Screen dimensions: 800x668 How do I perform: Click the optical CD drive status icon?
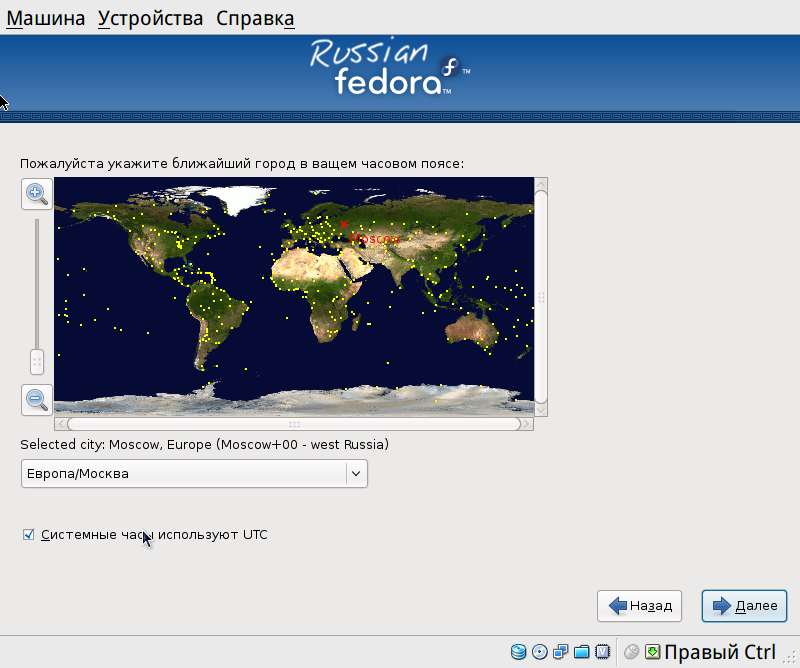click(x=539, y=652)
